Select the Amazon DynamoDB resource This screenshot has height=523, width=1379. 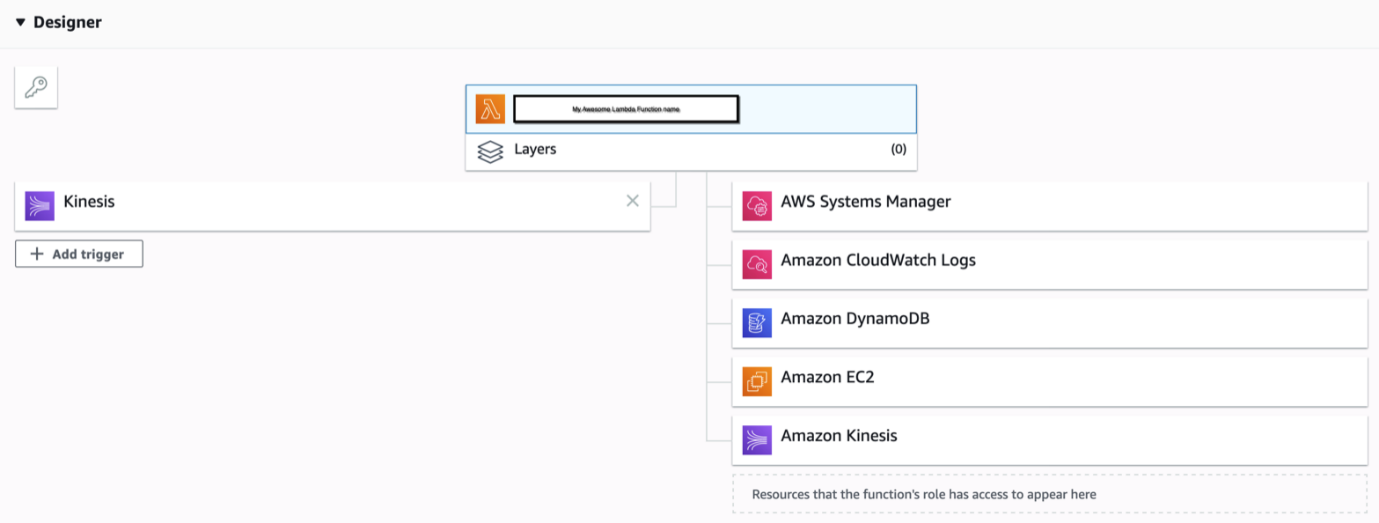pos(1049,322)
